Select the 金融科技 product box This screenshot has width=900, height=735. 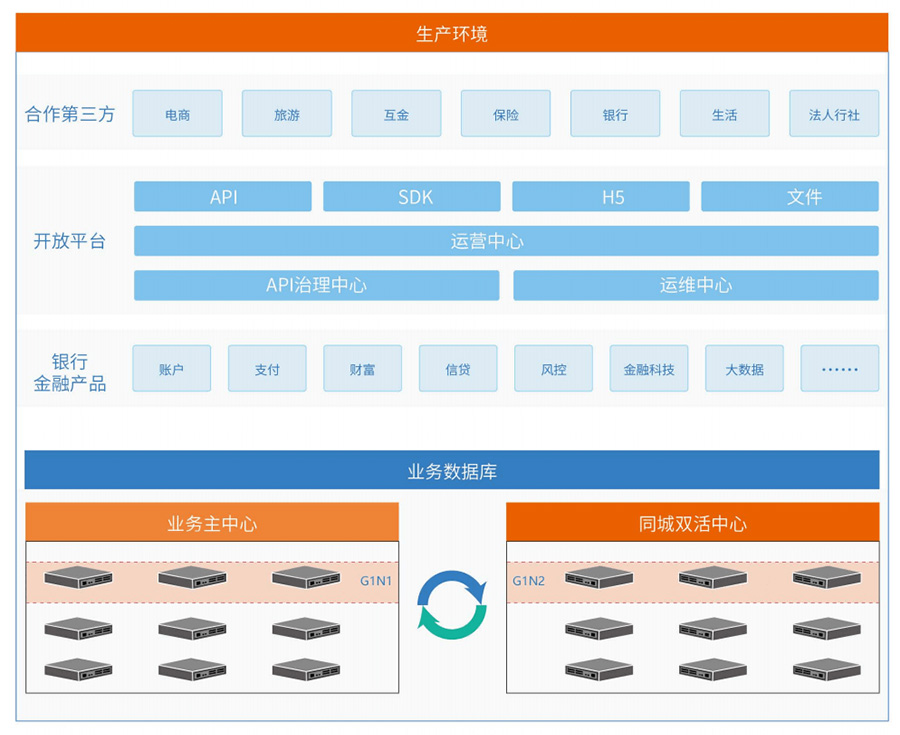649,368
